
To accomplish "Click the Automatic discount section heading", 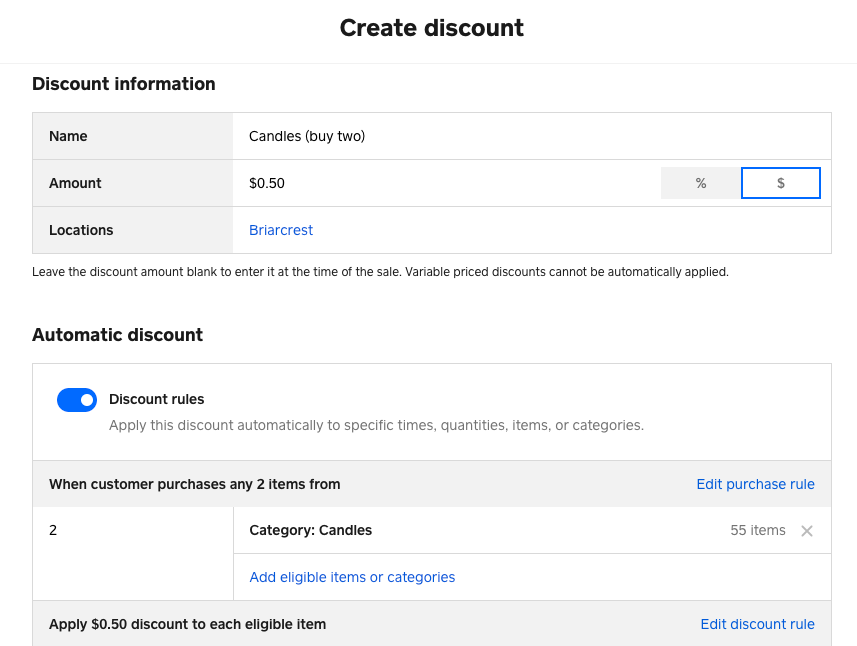I will tap(117, 335).
